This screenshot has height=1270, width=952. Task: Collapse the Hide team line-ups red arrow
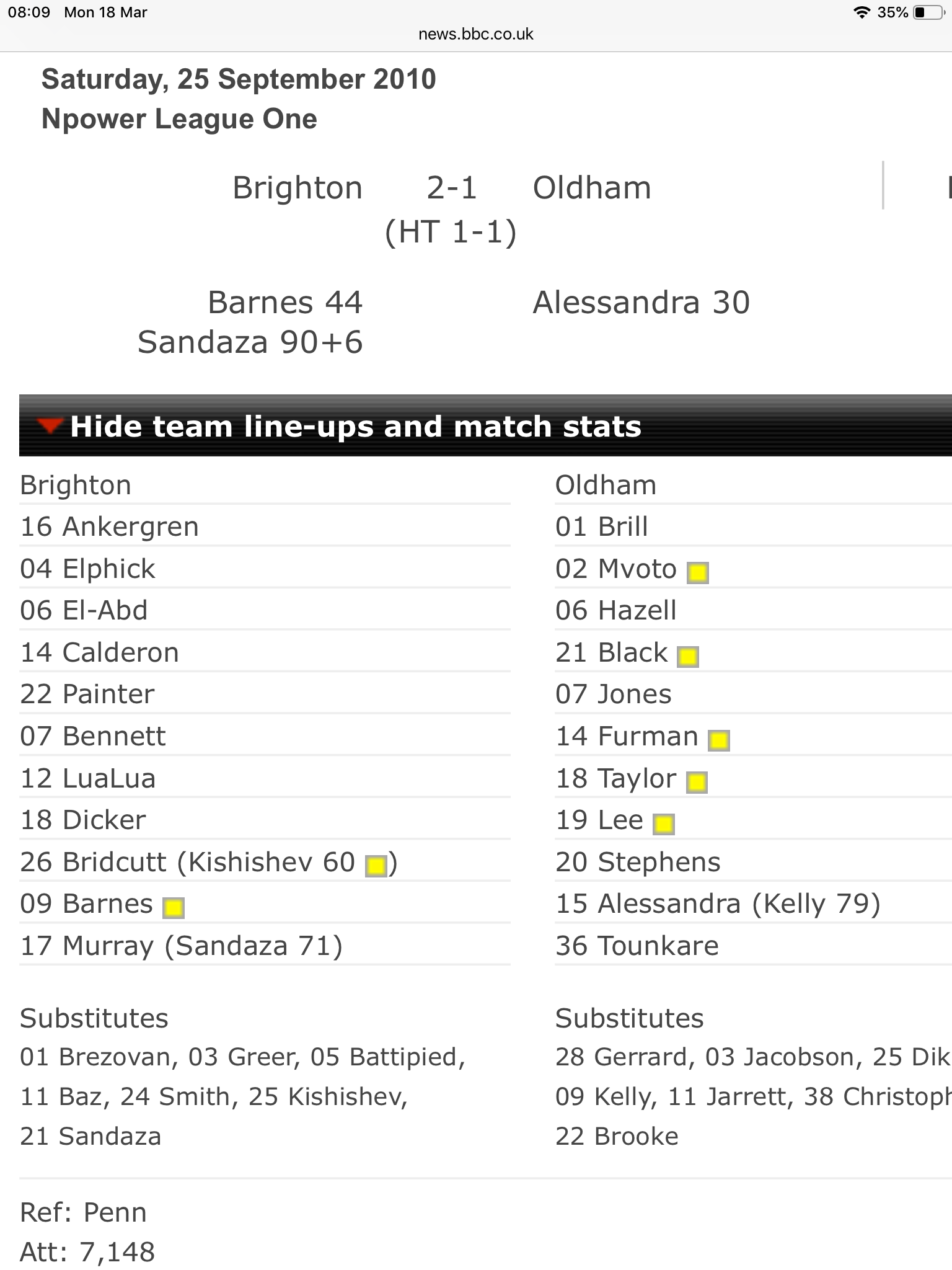pyautogui.click(x=50, y=426)
